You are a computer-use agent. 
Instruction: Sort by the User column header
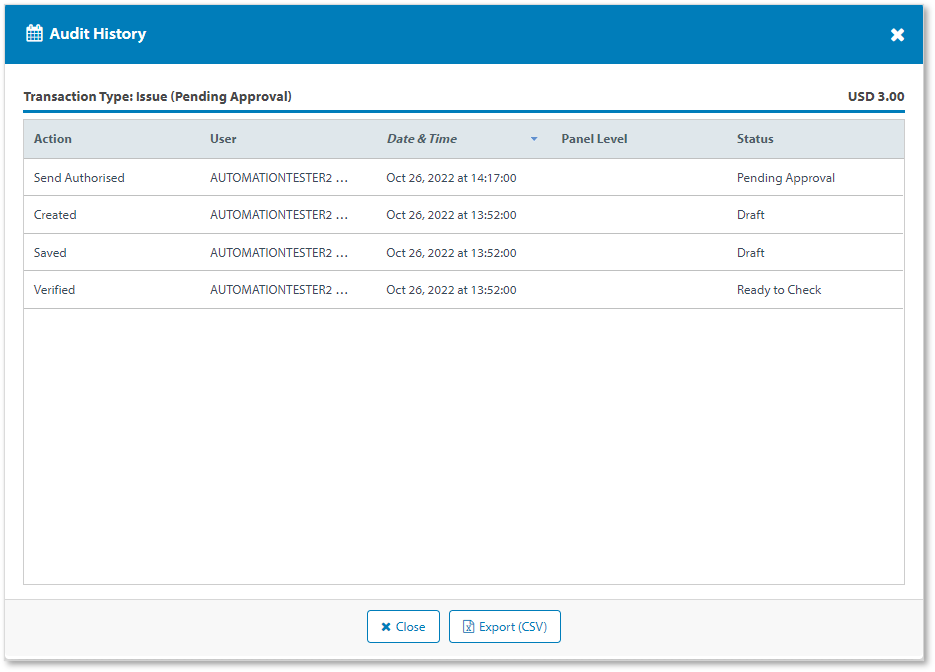pos(223,139)
